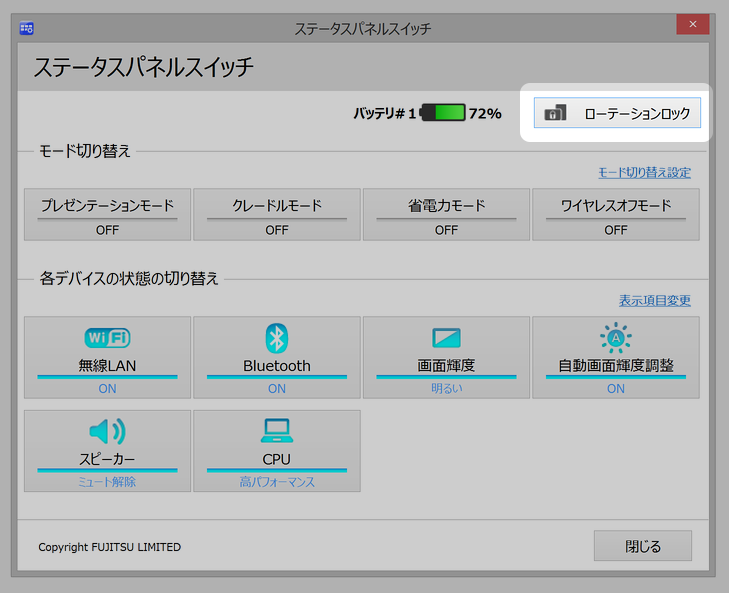Click the auto brightness sun icon
This screenshot has height=593, width=729.
[615, 338]
